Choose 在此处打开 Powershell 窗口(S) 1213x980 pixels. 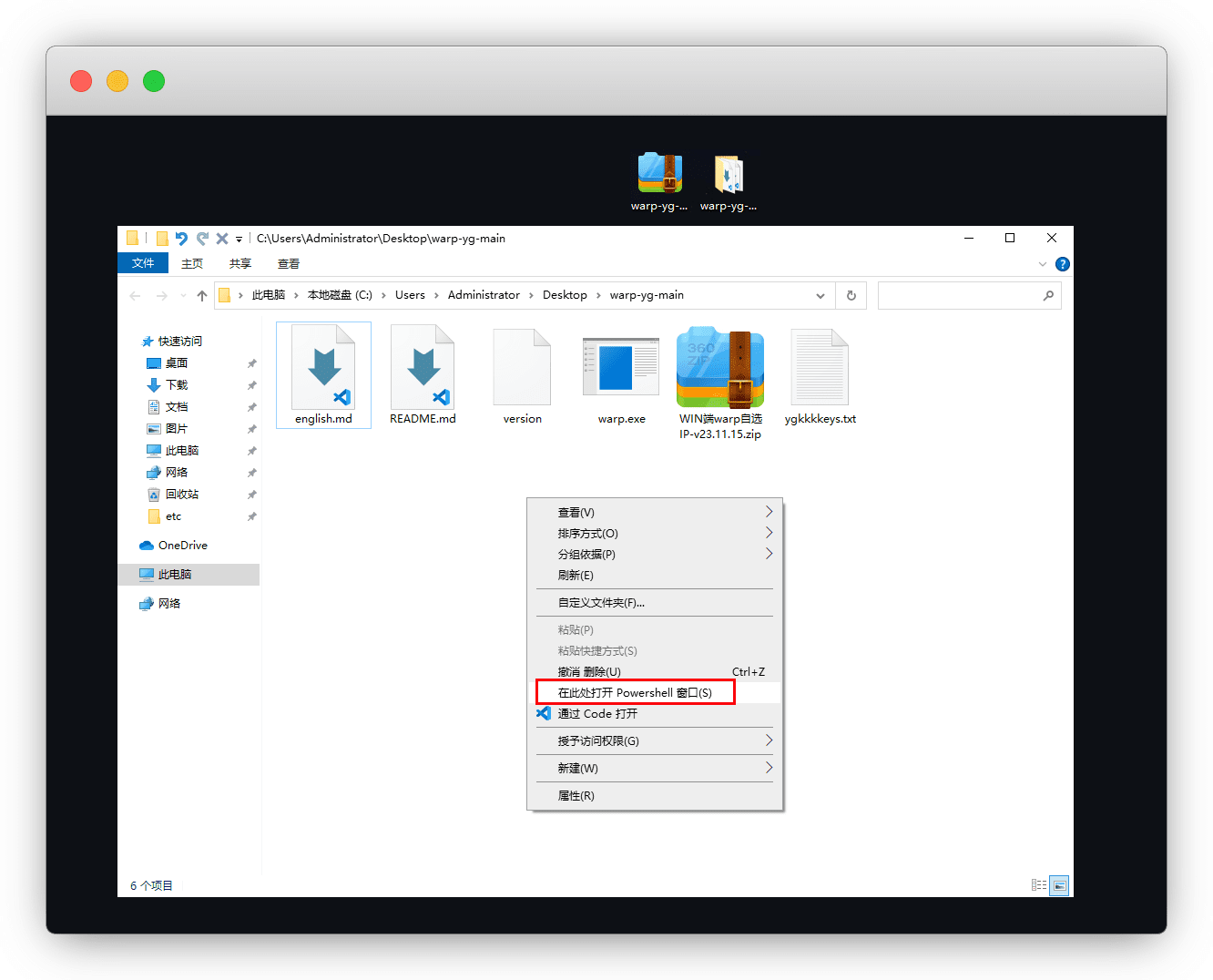(x=635, y=692)
